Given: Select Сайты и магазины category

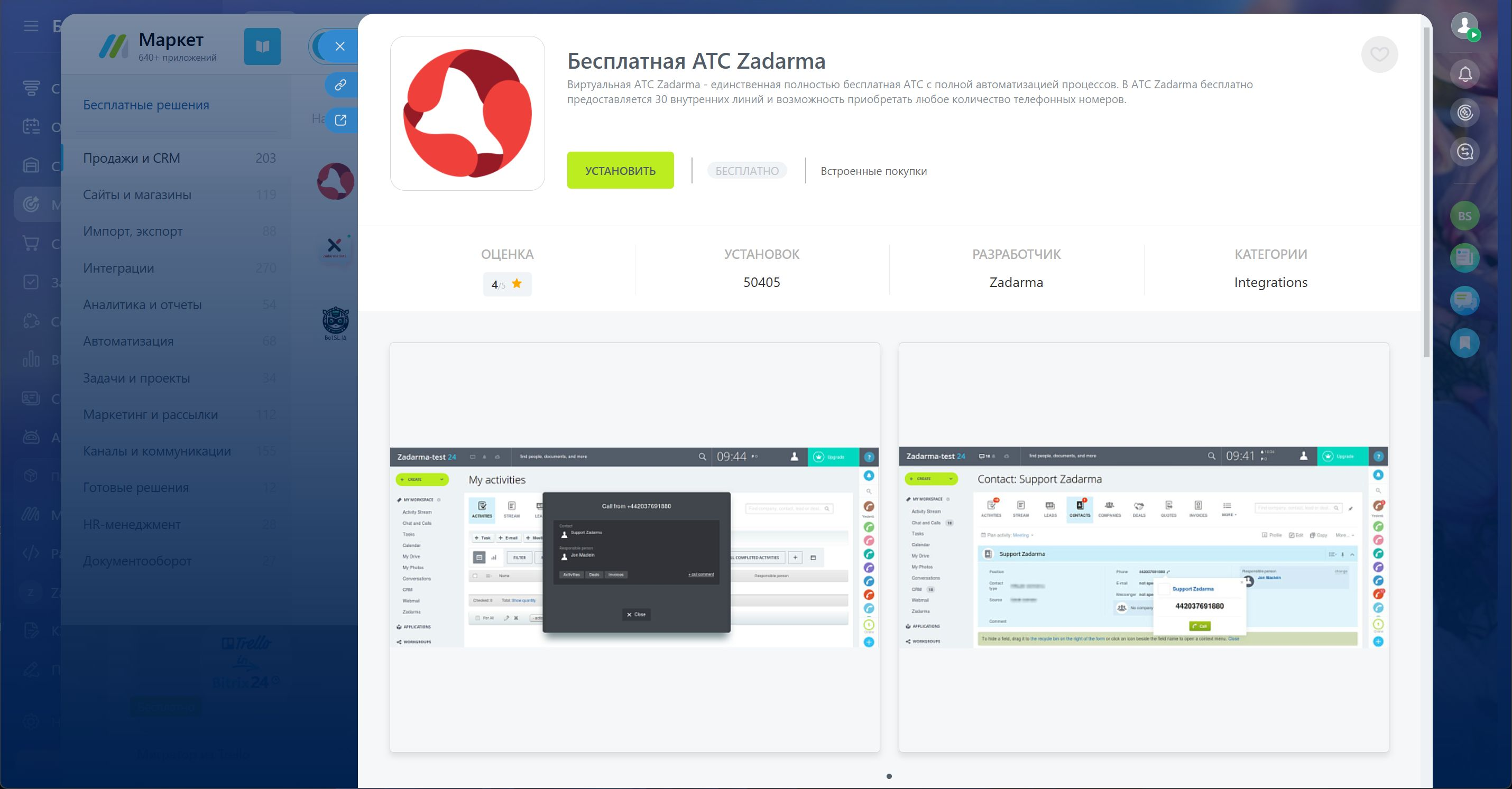Looking at the screenshot, I should tap(179, 195).
